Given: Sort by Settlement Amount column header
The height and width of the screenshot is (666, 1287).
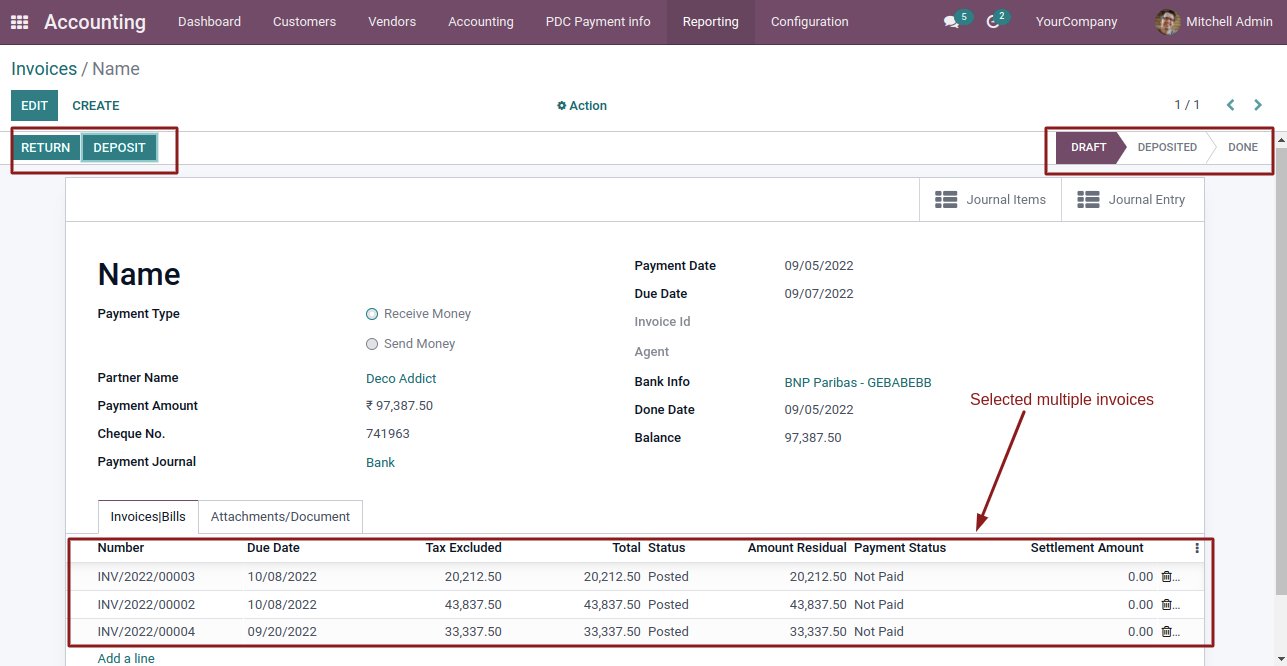Looking at the screenshot, I should coord(1087,548).
